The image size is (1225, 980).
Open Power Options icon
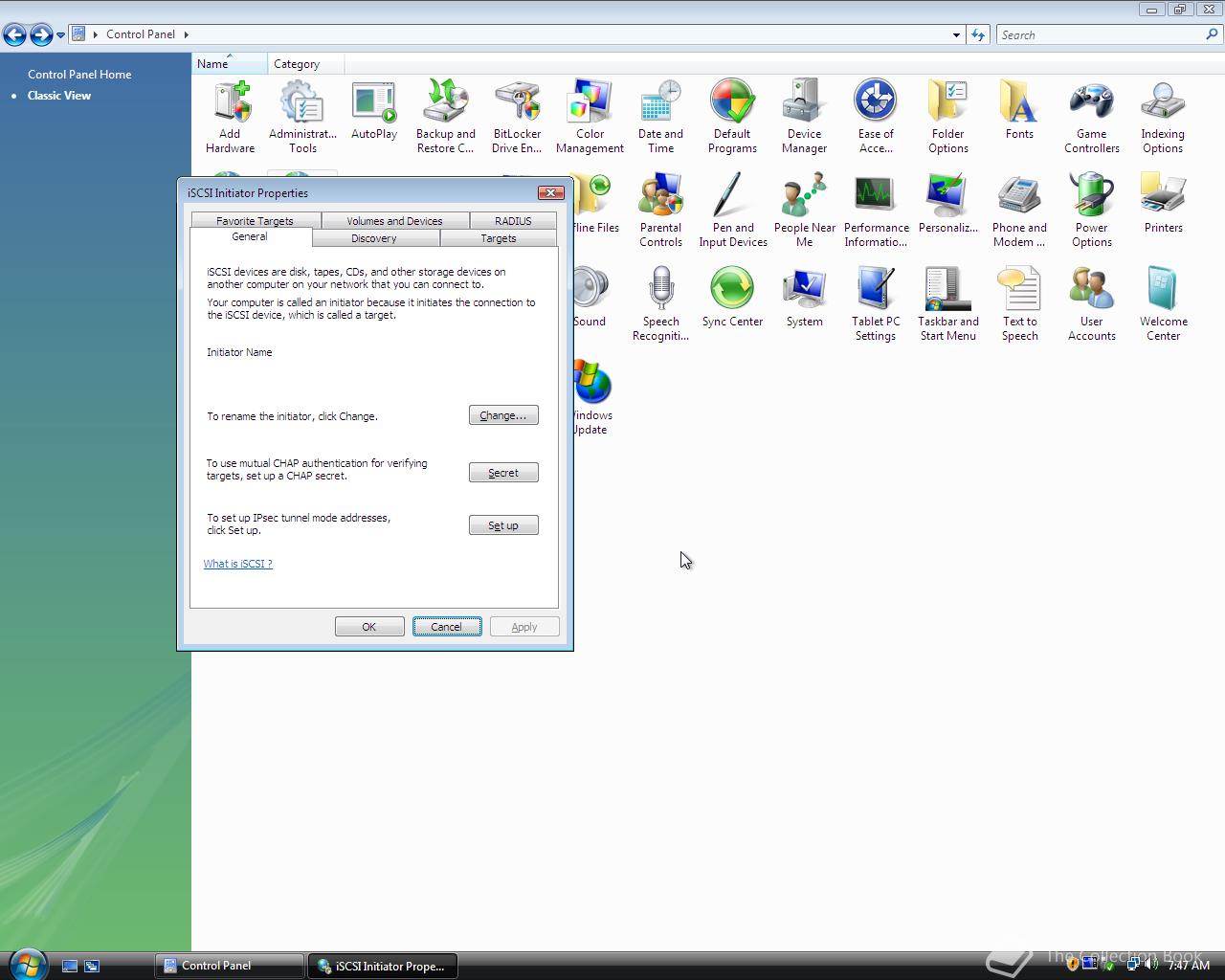(1091, 211)
